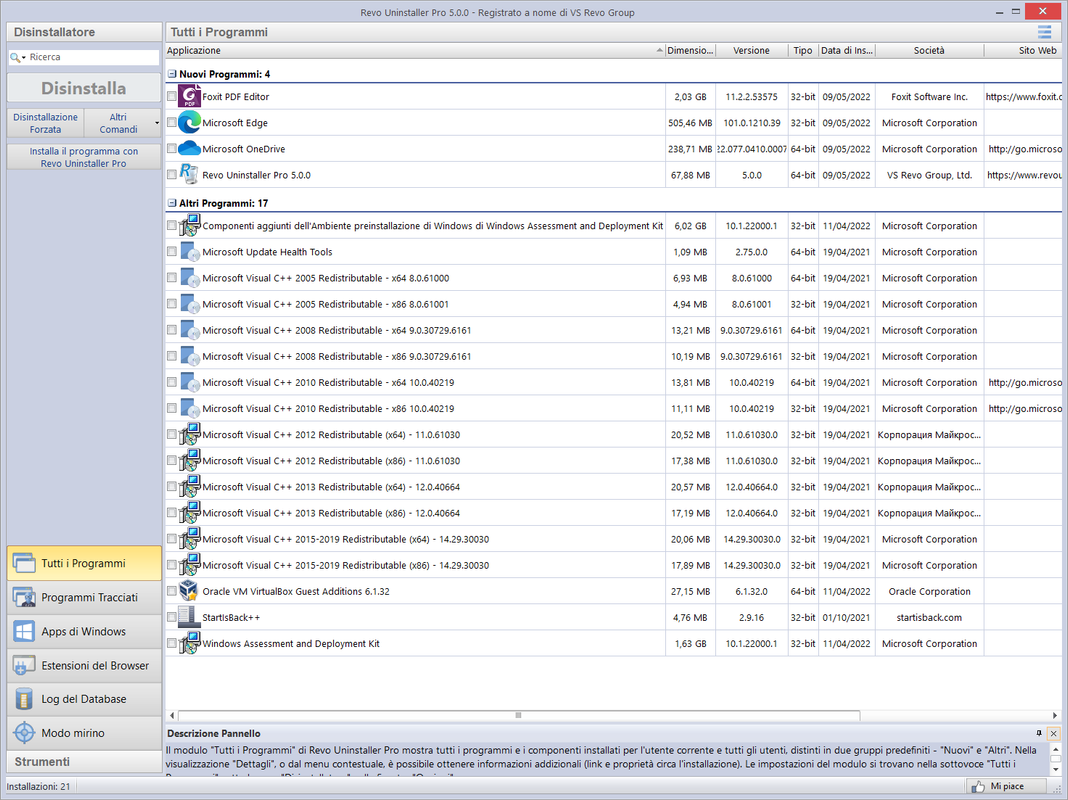Check the Microsoft OneDrive checkbox
Viewport: 1068px width, 800px height.
click(172, 148)
